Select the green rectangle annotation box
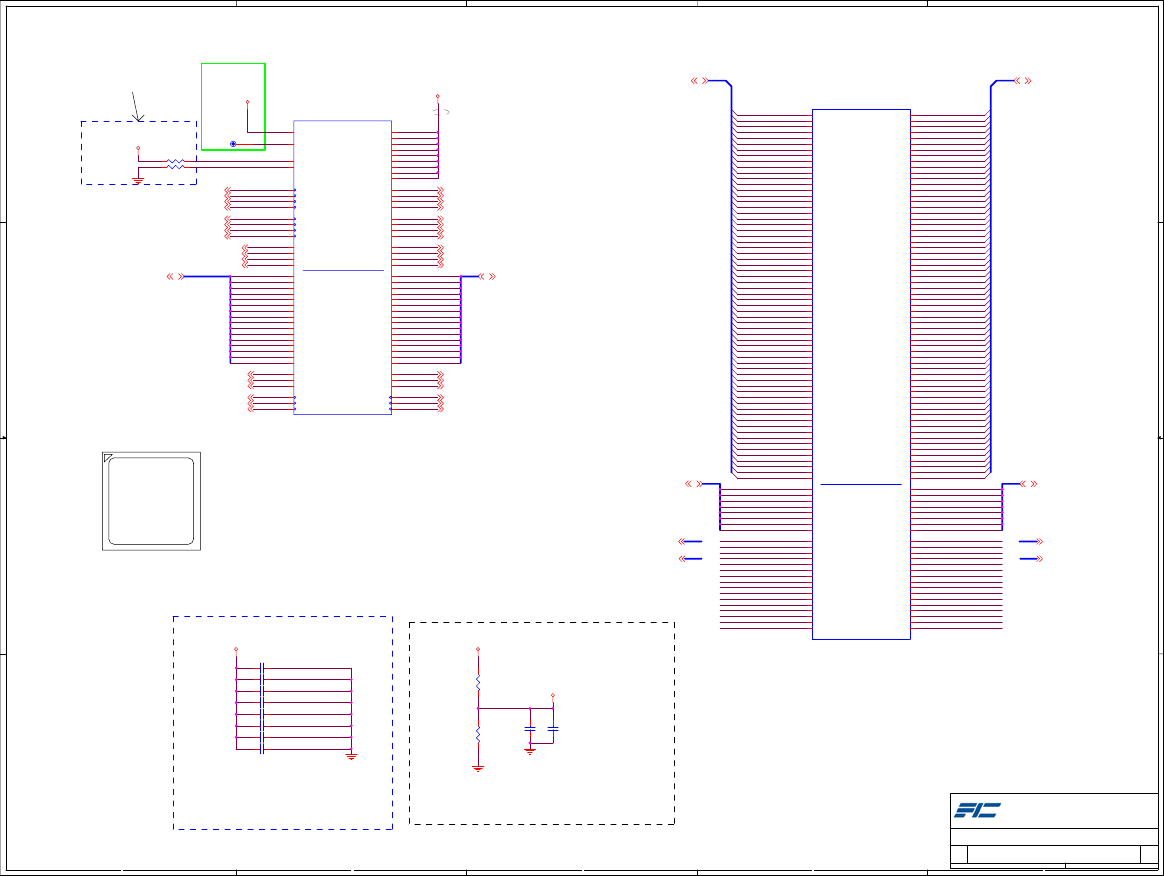The height and width of the screenshot is (876, 1164). 233,107
